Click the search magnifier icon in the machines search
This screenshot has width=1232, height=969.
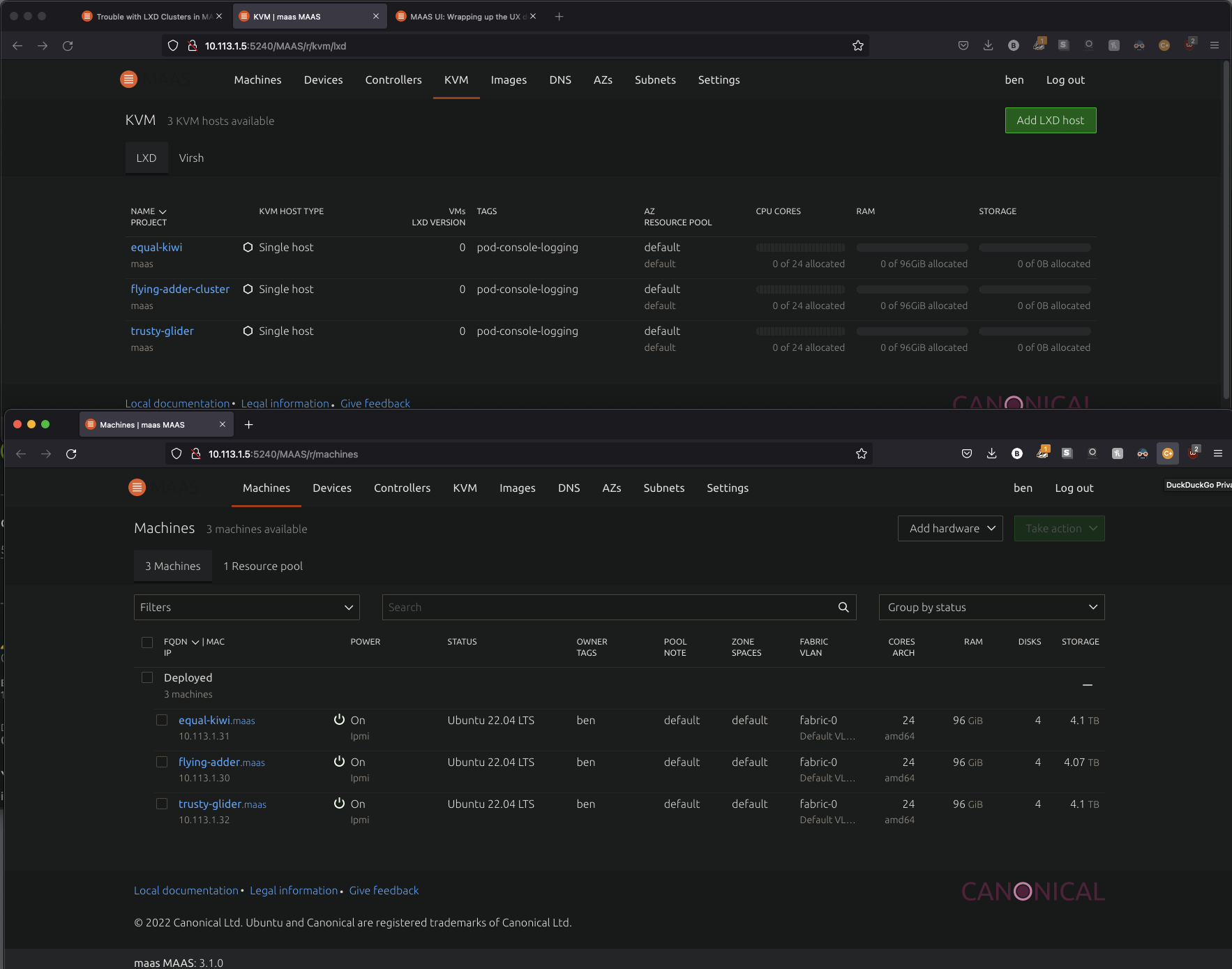pos(843,607)
